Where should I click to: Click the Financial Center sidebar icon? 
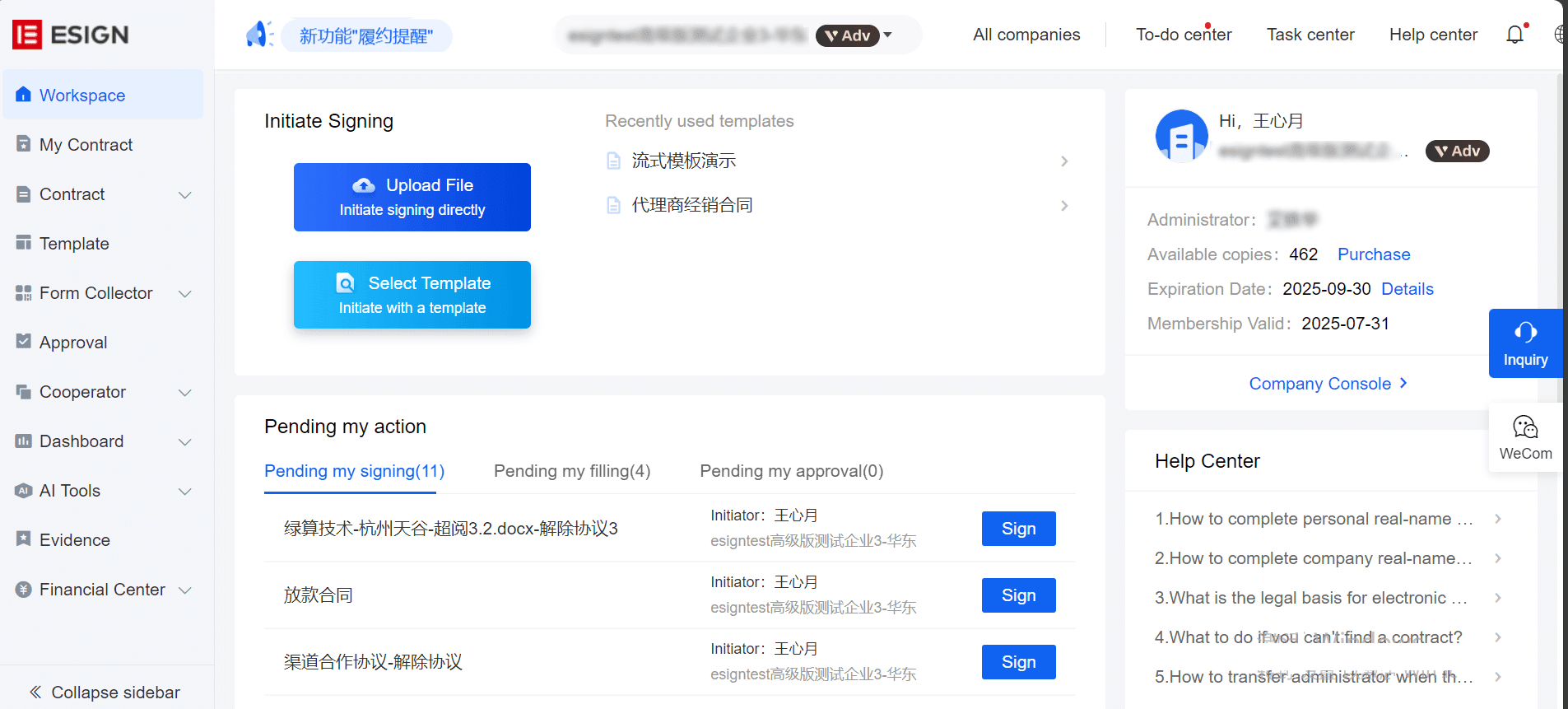pyautogui.click(x=23, y=589)
